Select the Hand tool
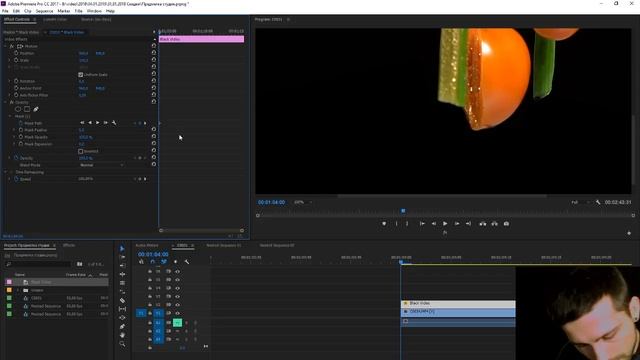640x360 pixels. click(x=122, y=335)
